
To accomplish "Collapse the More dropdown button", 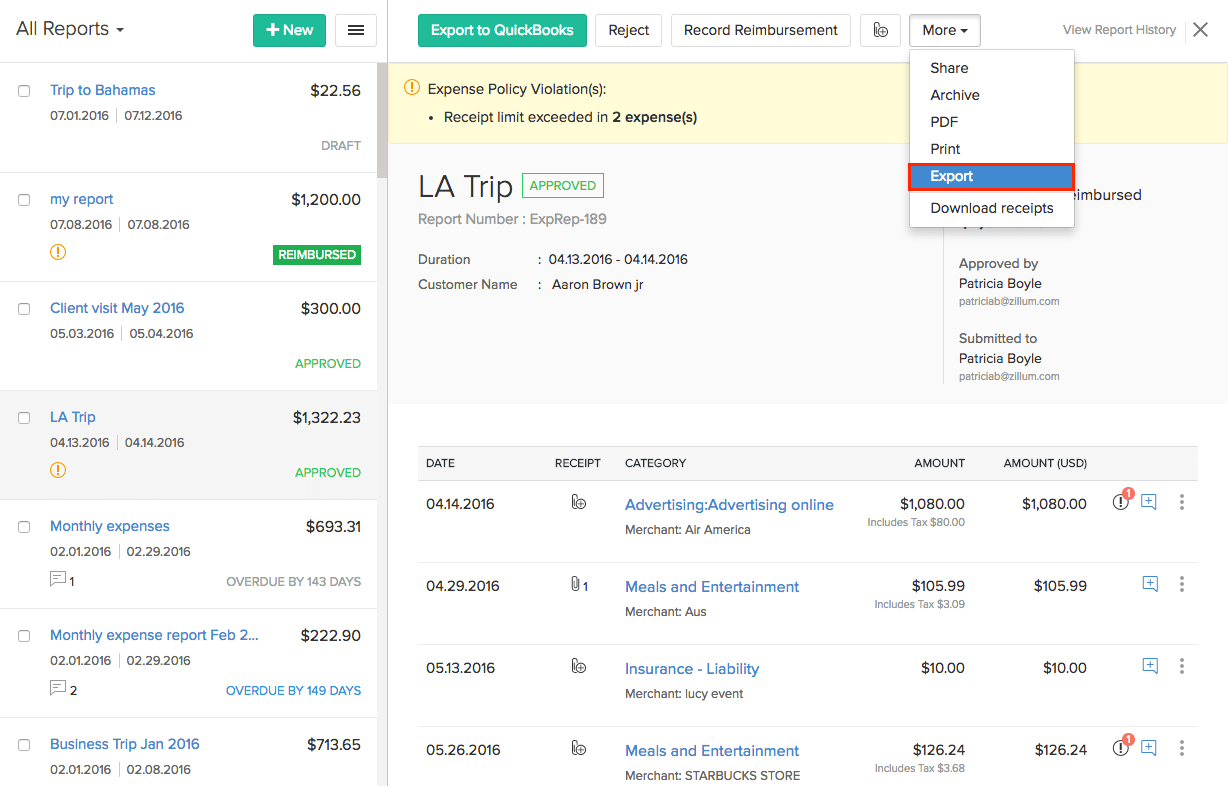I will pos(944,30).
